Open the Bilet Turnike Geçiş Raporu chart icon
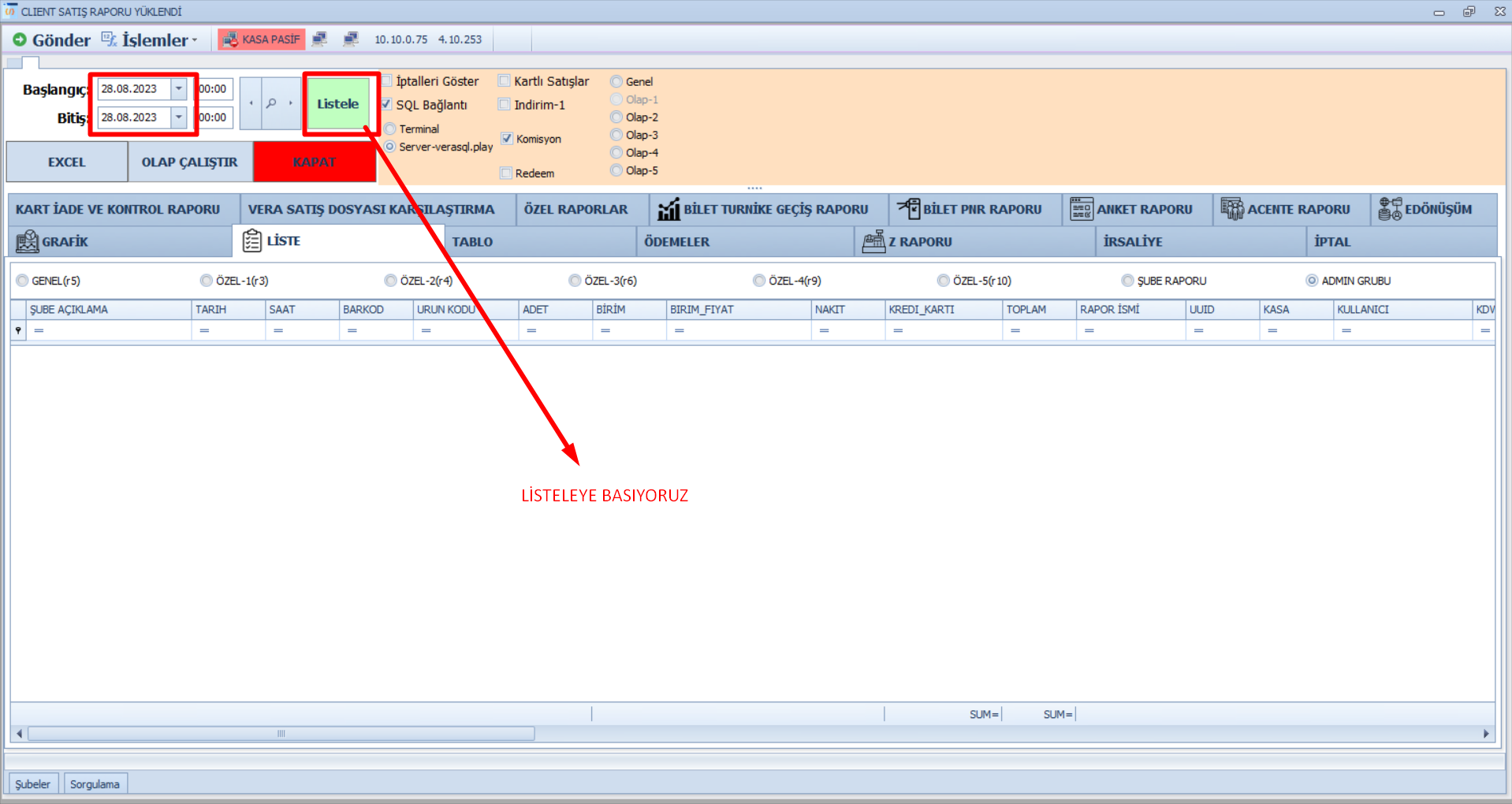 [668, 210]
